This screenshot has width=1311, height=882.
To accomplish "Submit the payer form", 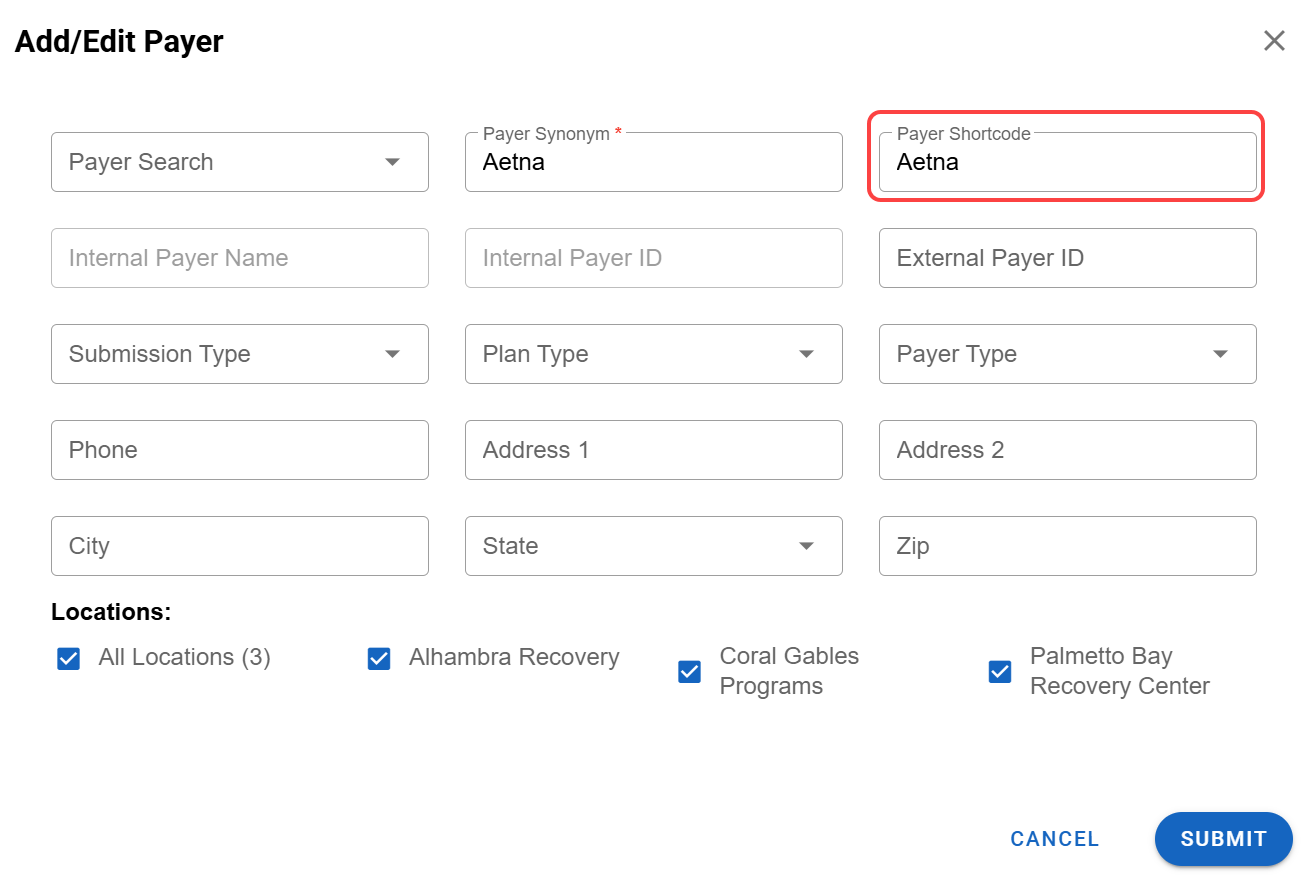I will [1224, 839].
